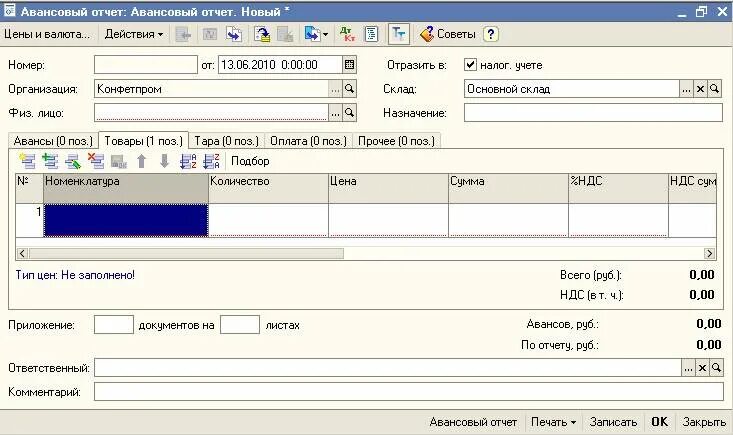Click the magnifier icon next to Физ. лицо
The image size is (733, 435).
pos(349,113)
